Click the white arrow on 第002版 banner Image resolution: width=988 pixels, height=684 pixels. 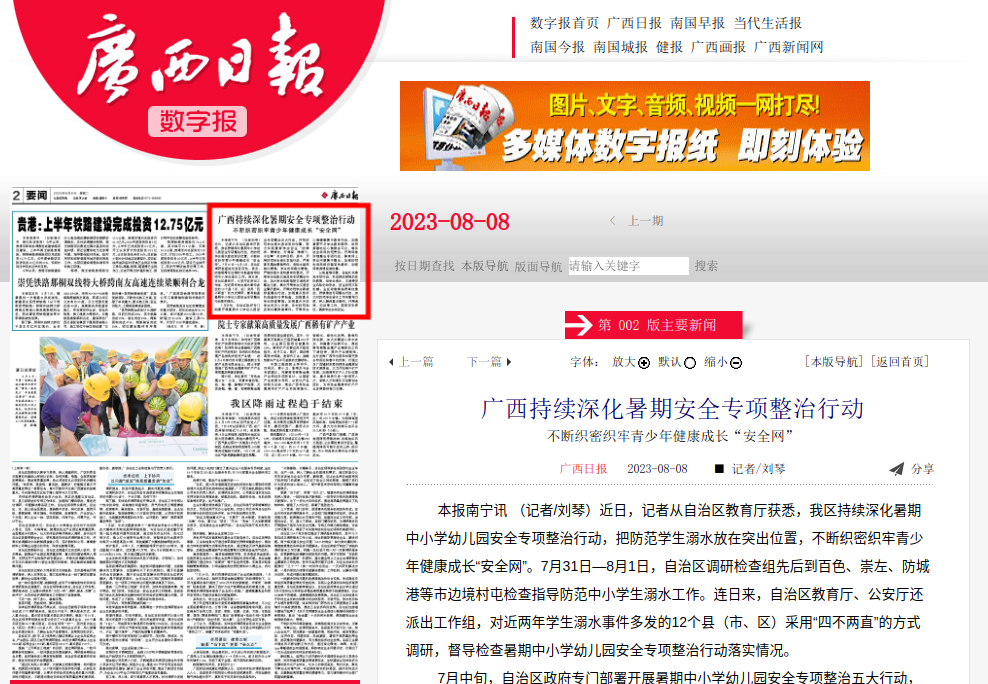pos(578,325)
